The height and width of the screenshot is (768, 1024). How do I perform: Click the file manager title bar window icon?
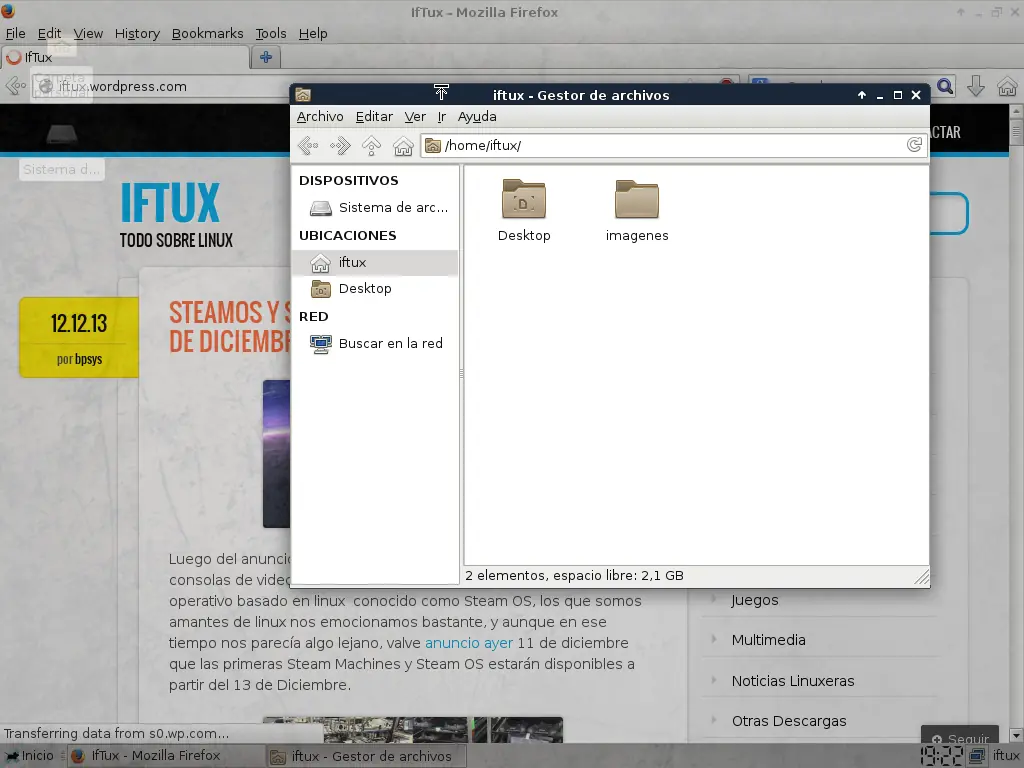pos(303,95)
